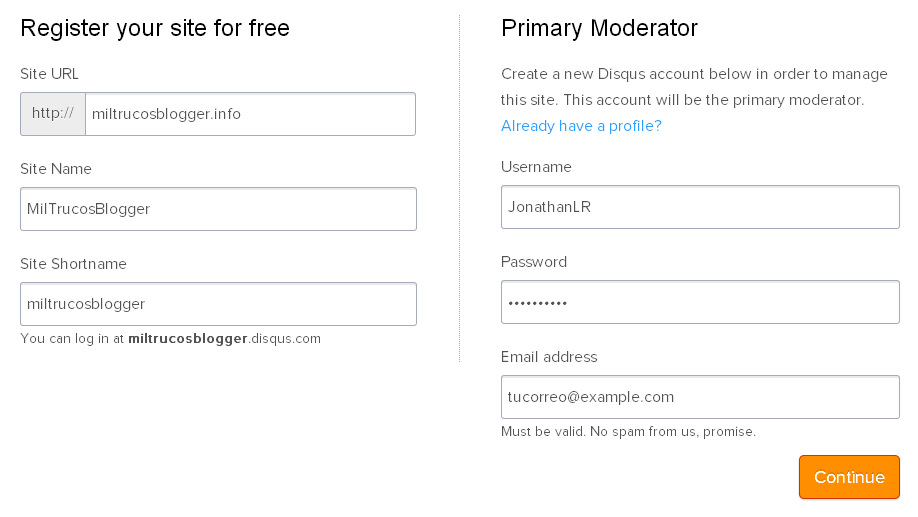This screenshot has width=918, height=517.
Task: Focus the Password field
Action: (x=700, y=302)
